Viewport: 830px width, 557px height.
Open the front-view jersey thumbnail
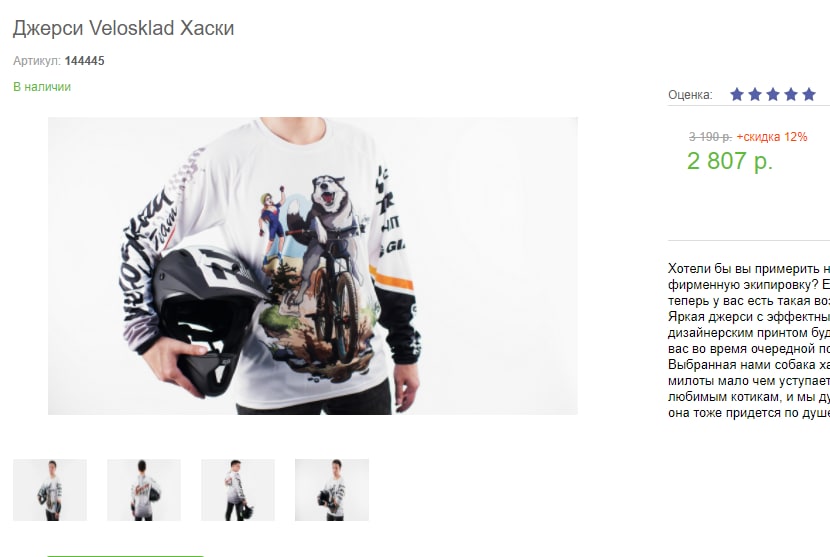(x=50, y=490)
